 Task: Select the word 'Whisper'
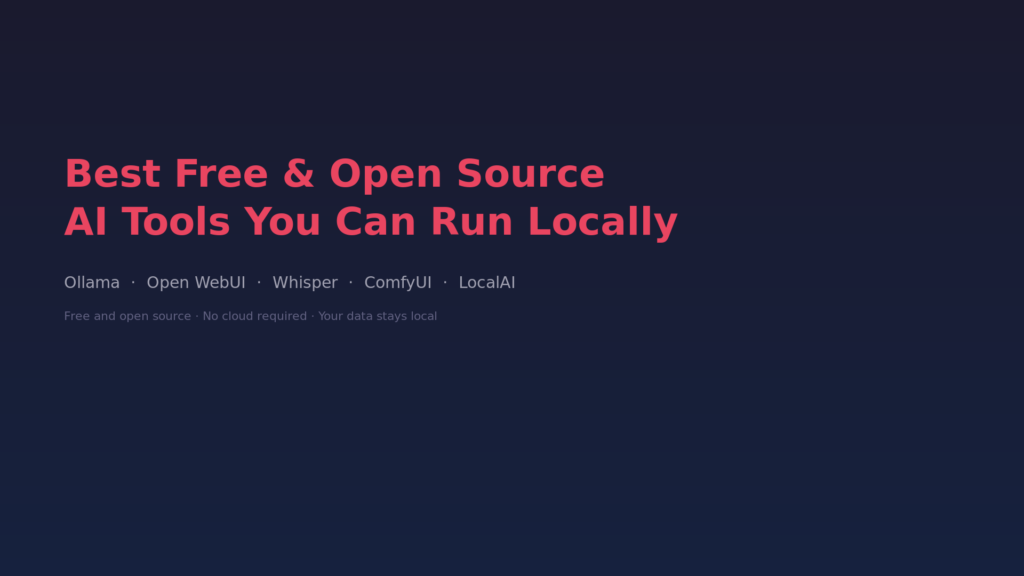(305, 283)
